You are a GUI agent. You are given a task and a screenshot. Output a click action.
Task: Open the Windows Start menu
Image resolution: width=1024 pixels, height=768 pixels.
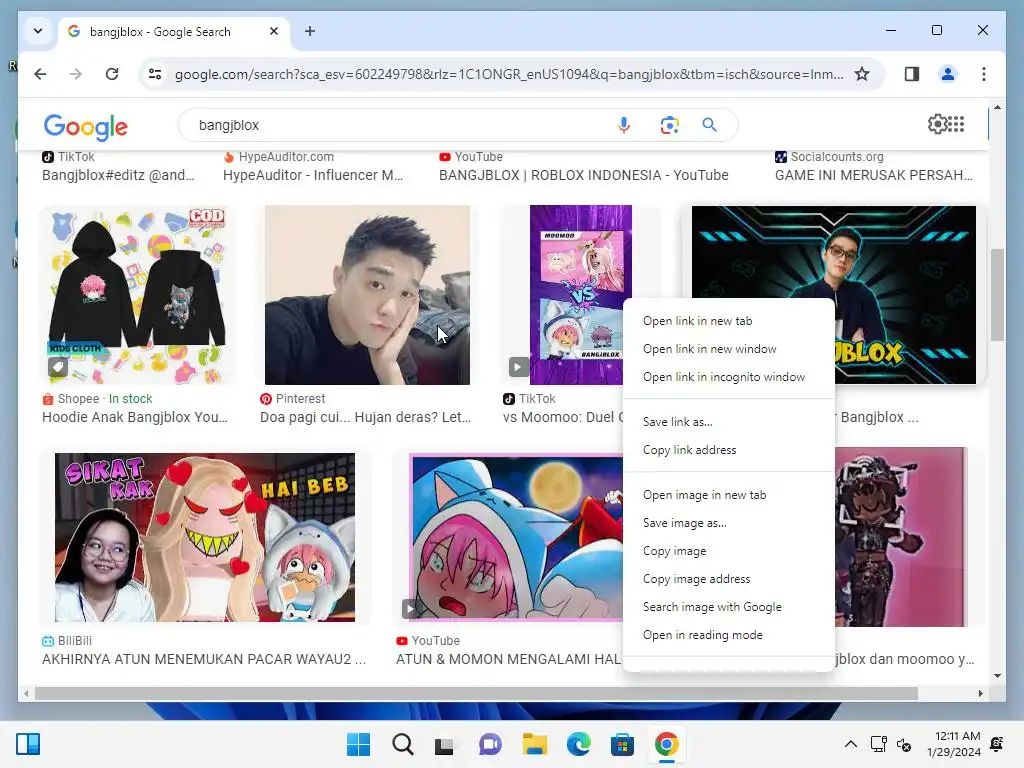pos(359,744)
